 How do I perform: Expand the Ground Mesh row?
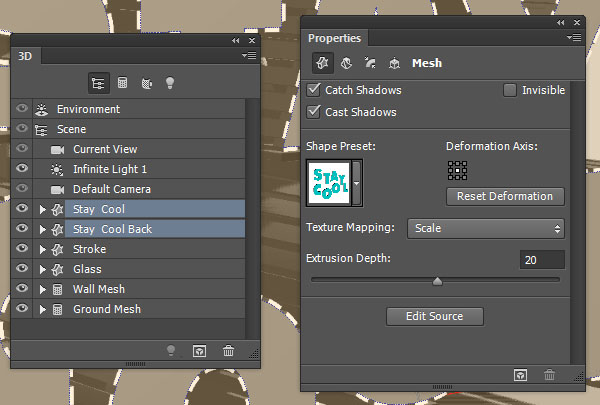(42, 309)
